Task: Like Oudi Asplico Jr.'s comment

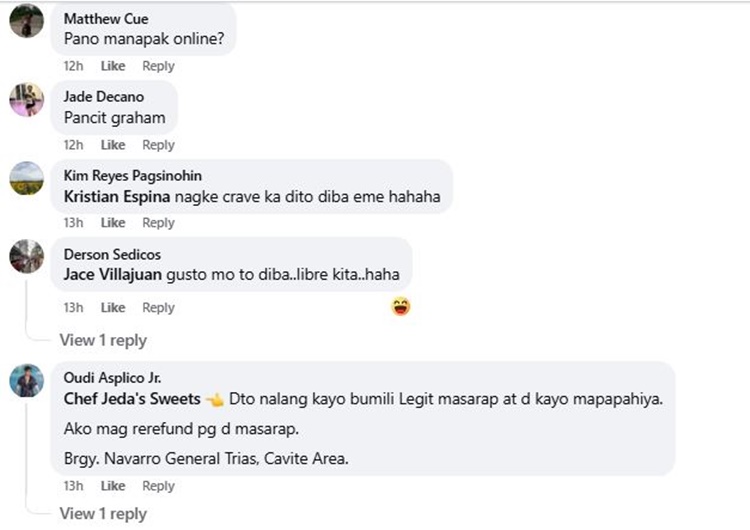Action: (113, 486)
